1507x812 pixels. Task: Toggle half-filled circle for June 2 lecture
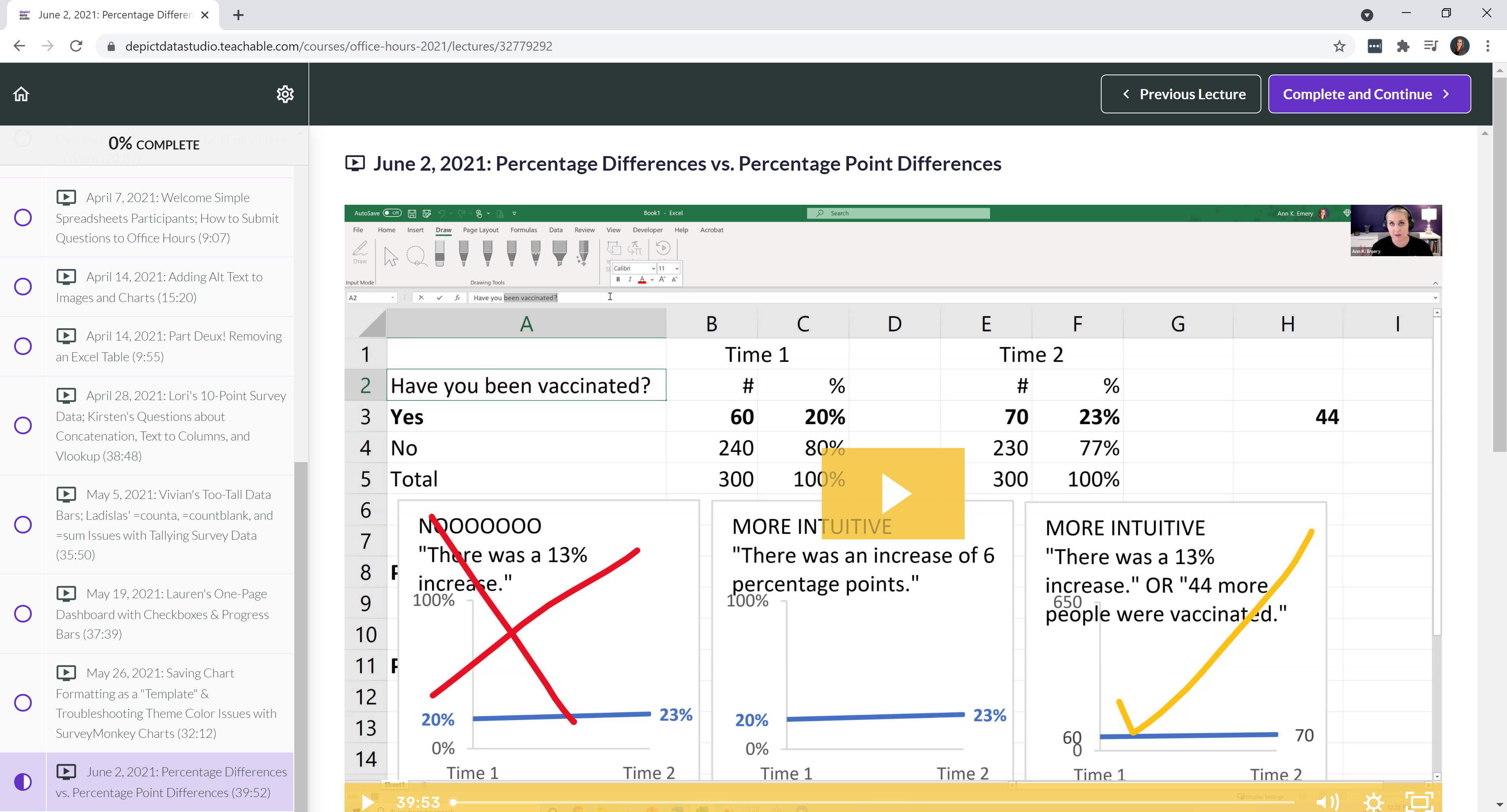pyautogui.click(x=23, y=782)
